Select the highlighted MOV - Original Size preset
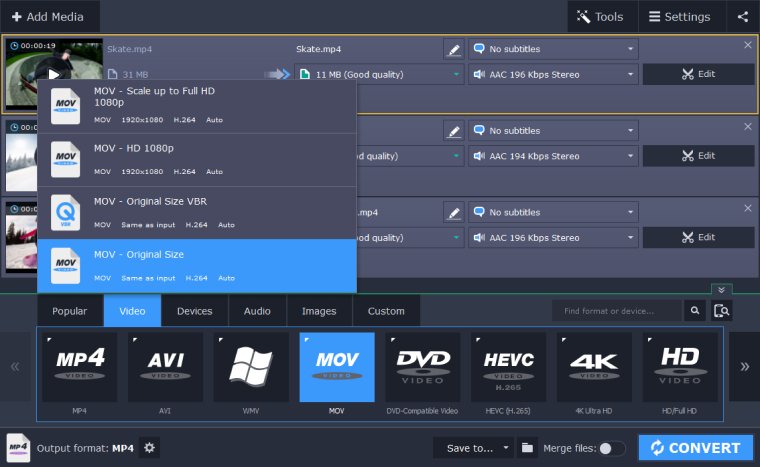The height and width of the screenshot is (467, 760). (197, 266)
